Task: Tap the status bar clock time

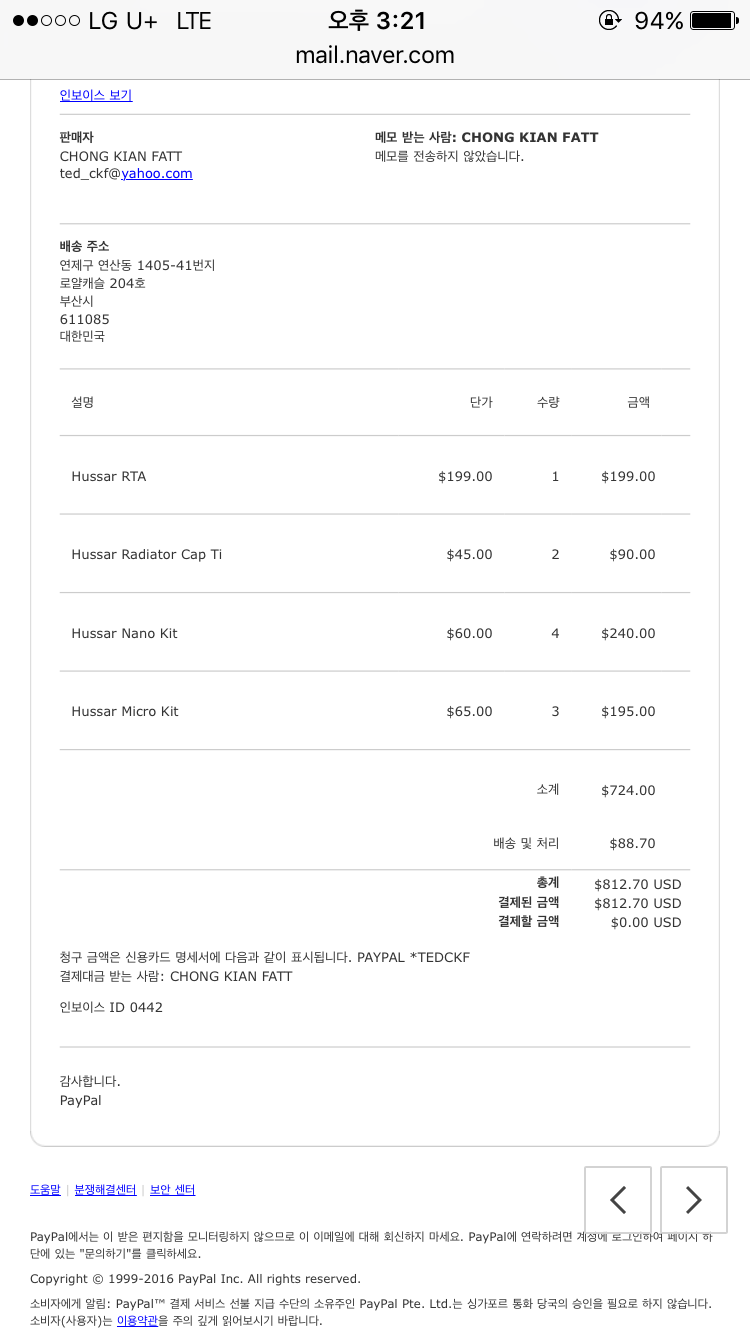Action: (x=376, y=21)
